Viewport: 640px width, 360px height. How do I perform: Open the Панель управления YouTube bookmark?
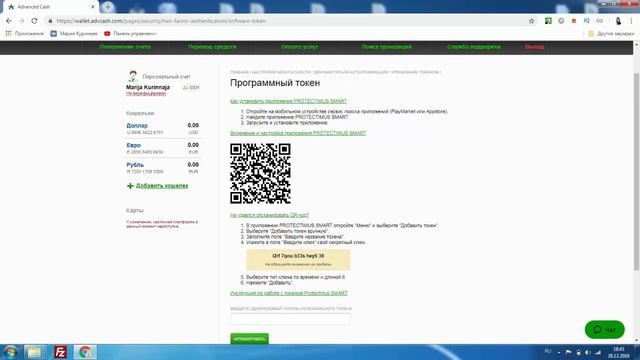[130, 33]
